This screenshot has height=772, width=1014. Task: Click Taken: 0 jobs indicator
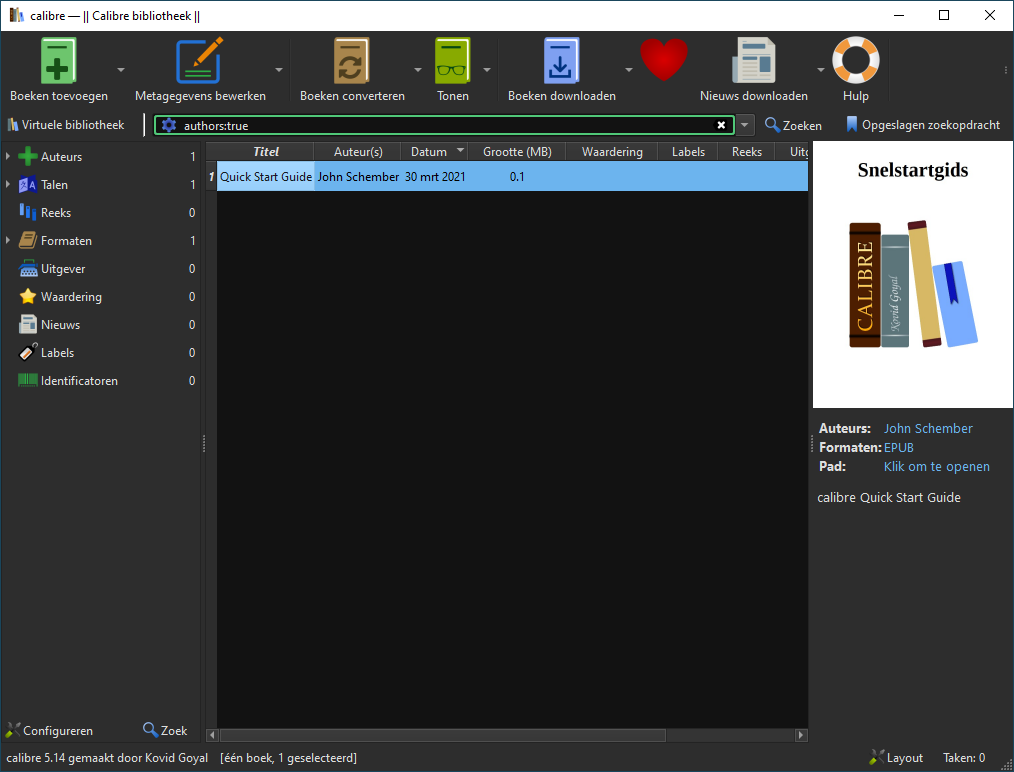click(964, 758)
